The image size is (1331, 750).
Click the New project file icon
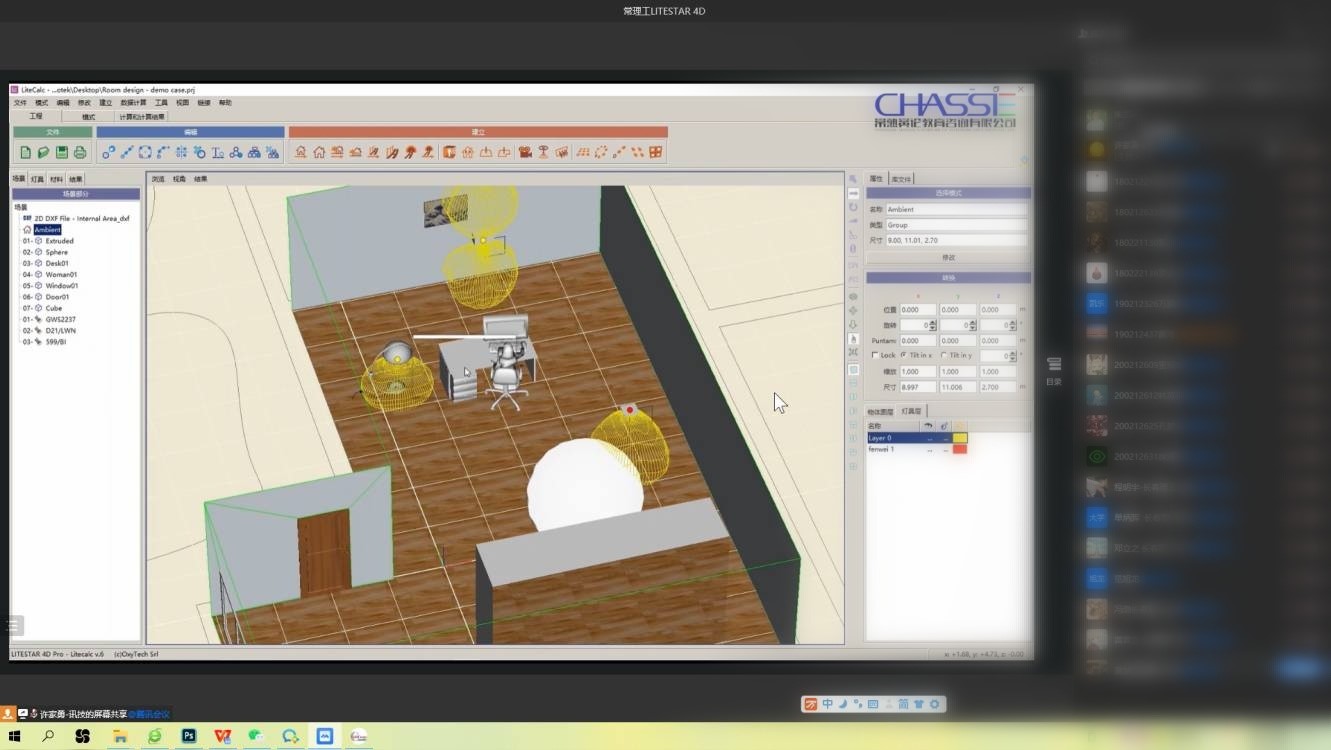(25, 152)
